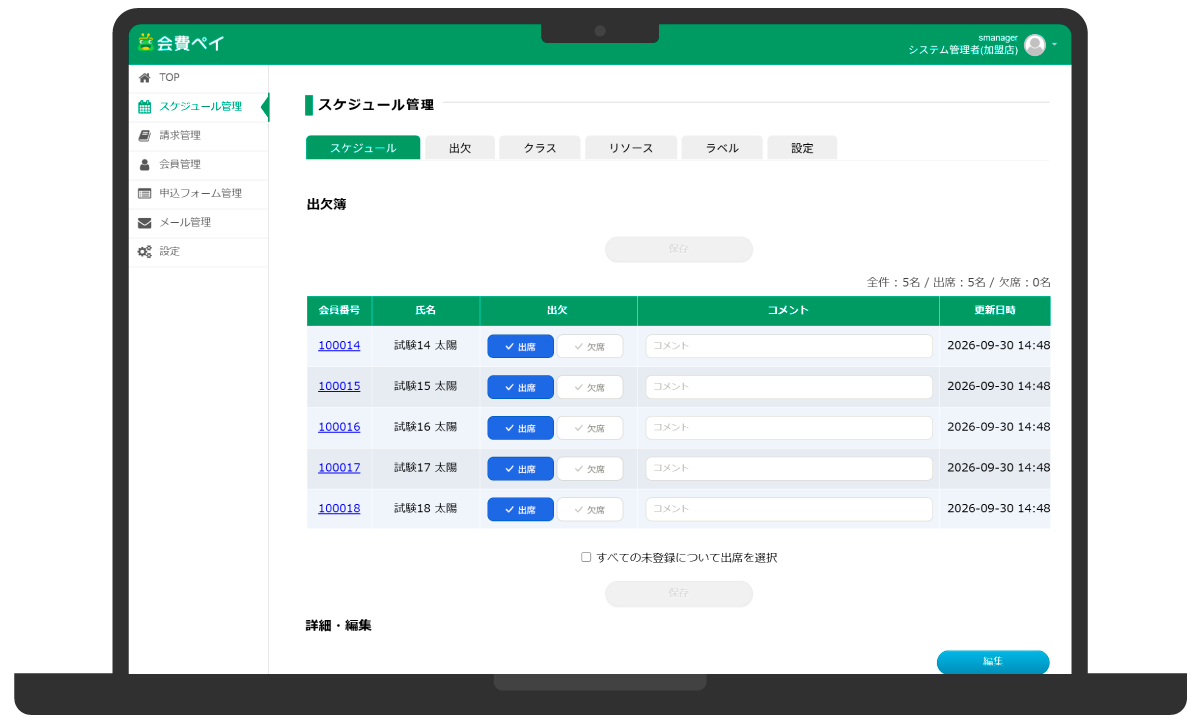Click the TOP home icon in sidebar
Viewport: 1200px width, 720px height.
click(x=145, y=78)
